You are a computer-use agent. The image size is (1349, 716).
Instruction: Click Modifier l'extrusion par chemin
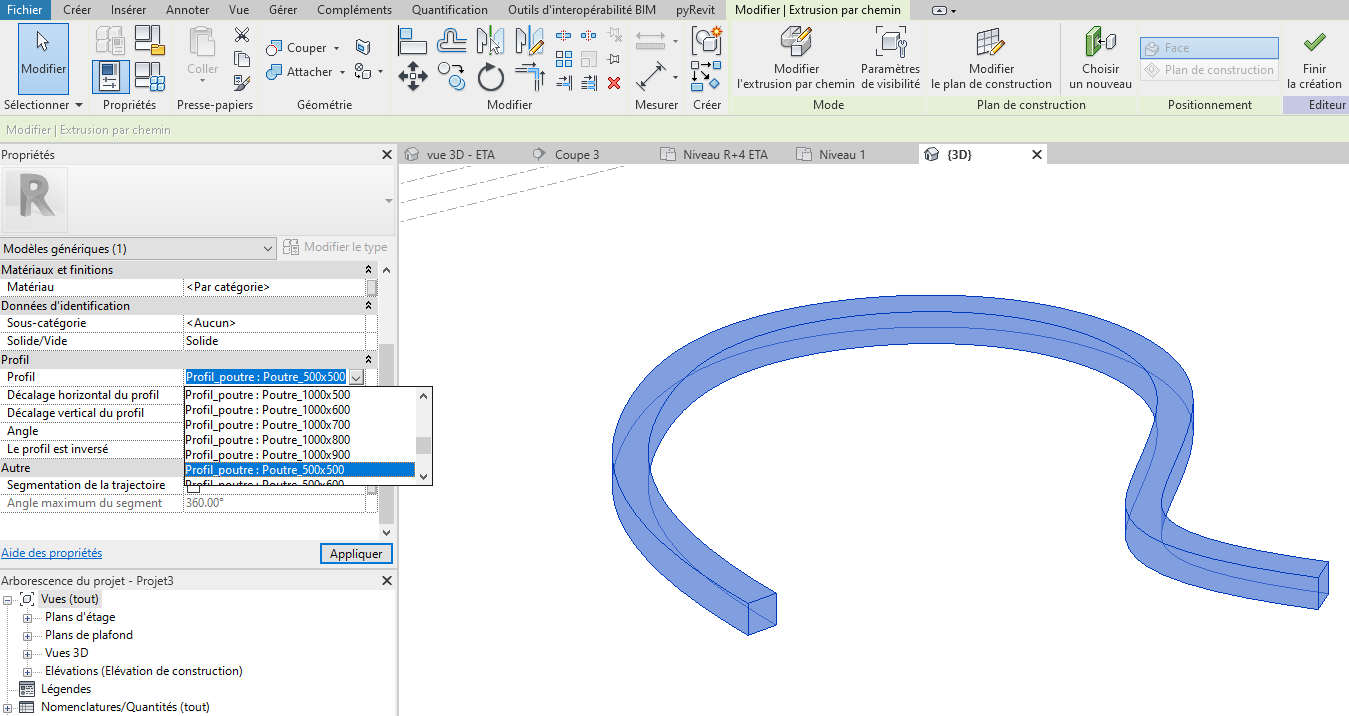click(x=796, y=58)
